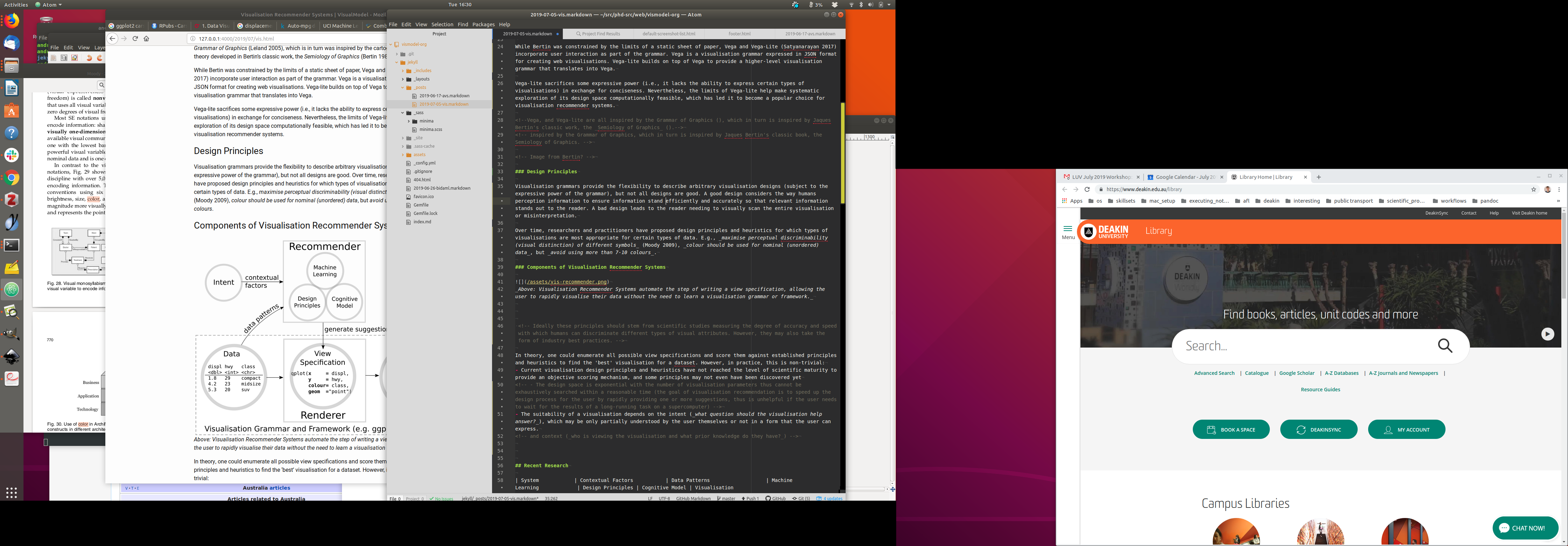This screenshot has width=1568, height=546.
Task: Play the Deakin library banner video
Action: tap(1547, 334)
